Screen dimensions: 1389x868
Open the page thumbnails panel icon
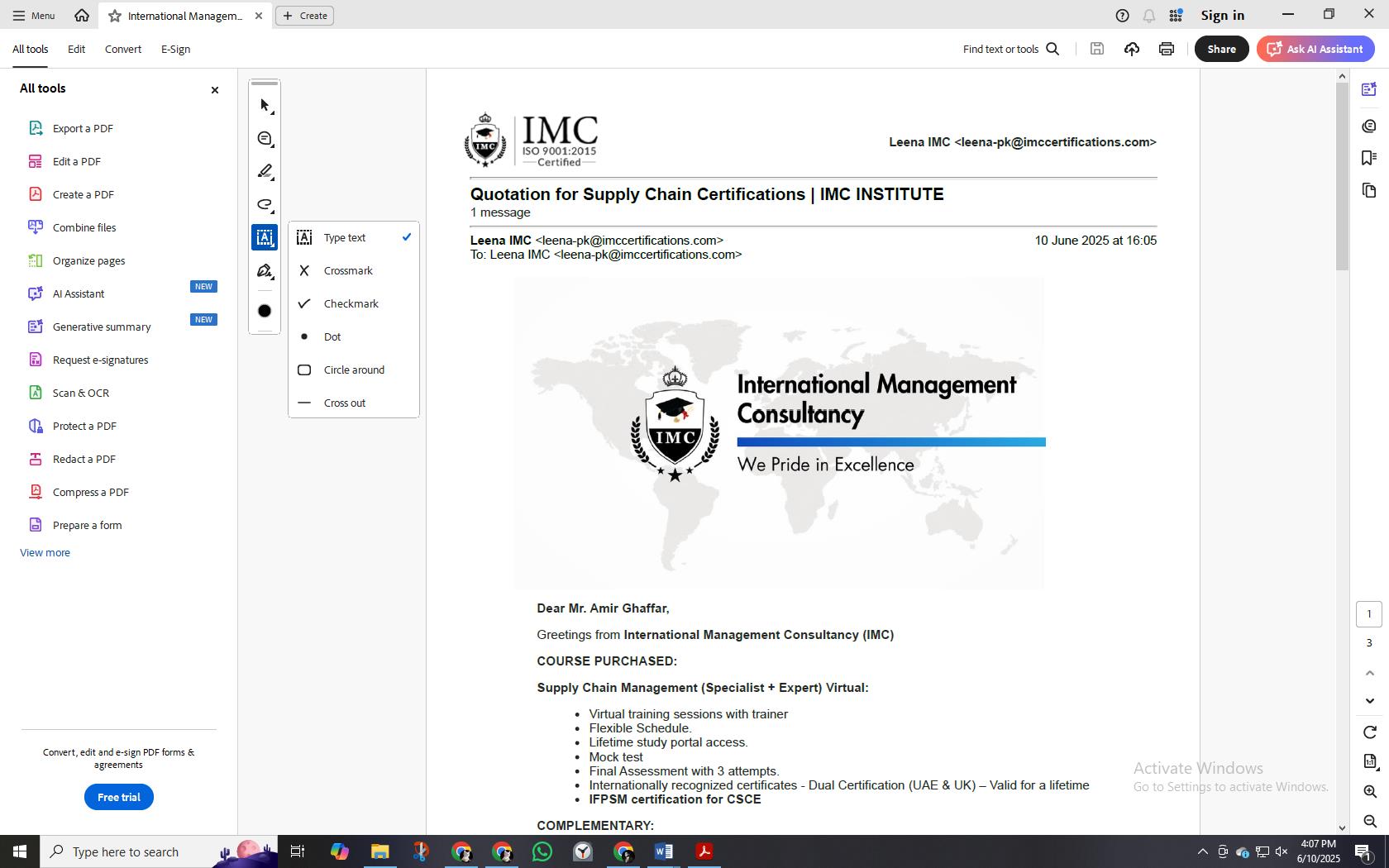pos(1369,191)
